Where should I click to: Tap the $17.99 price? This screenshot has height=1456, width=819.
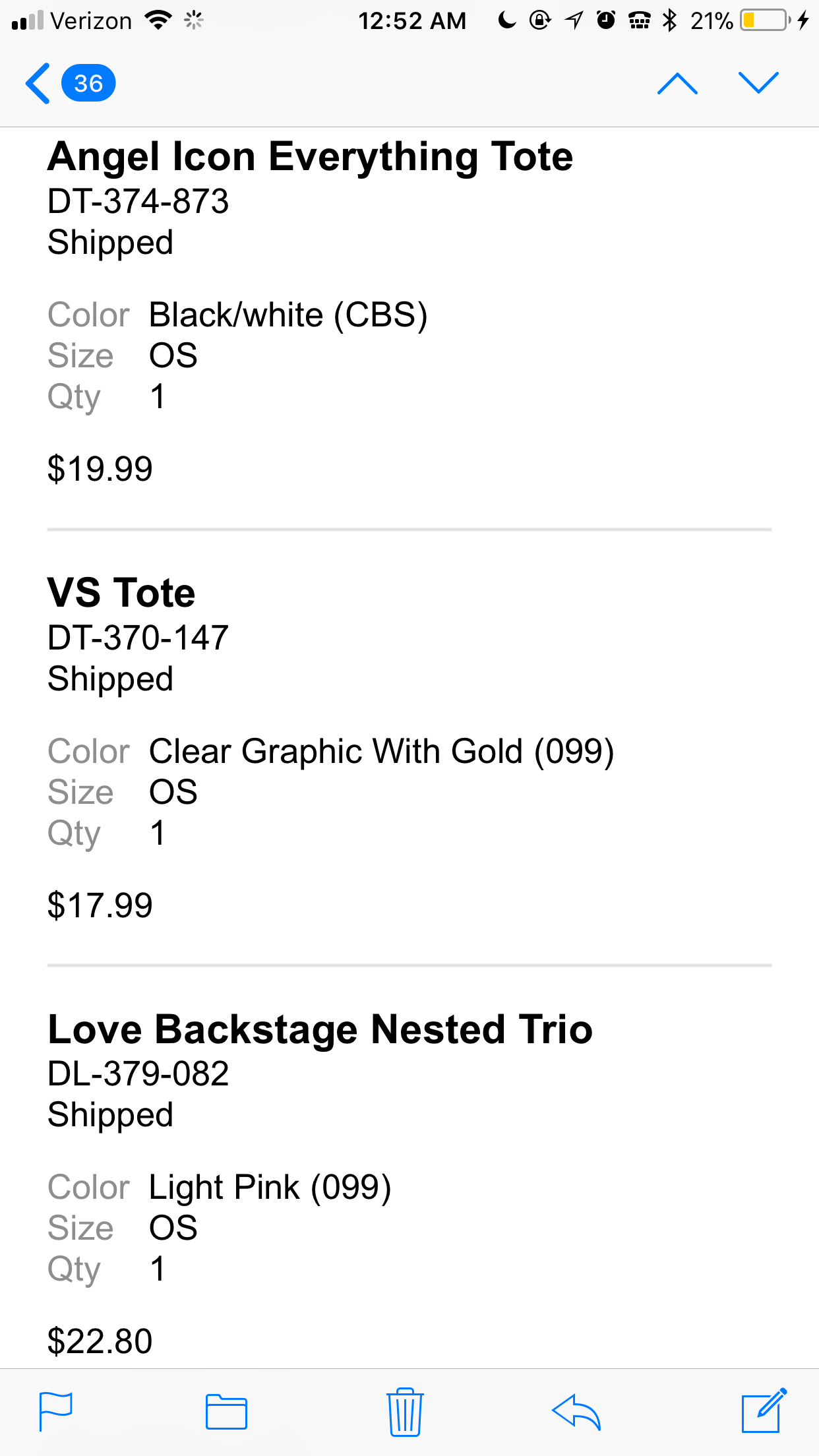(x=100, y=905)
